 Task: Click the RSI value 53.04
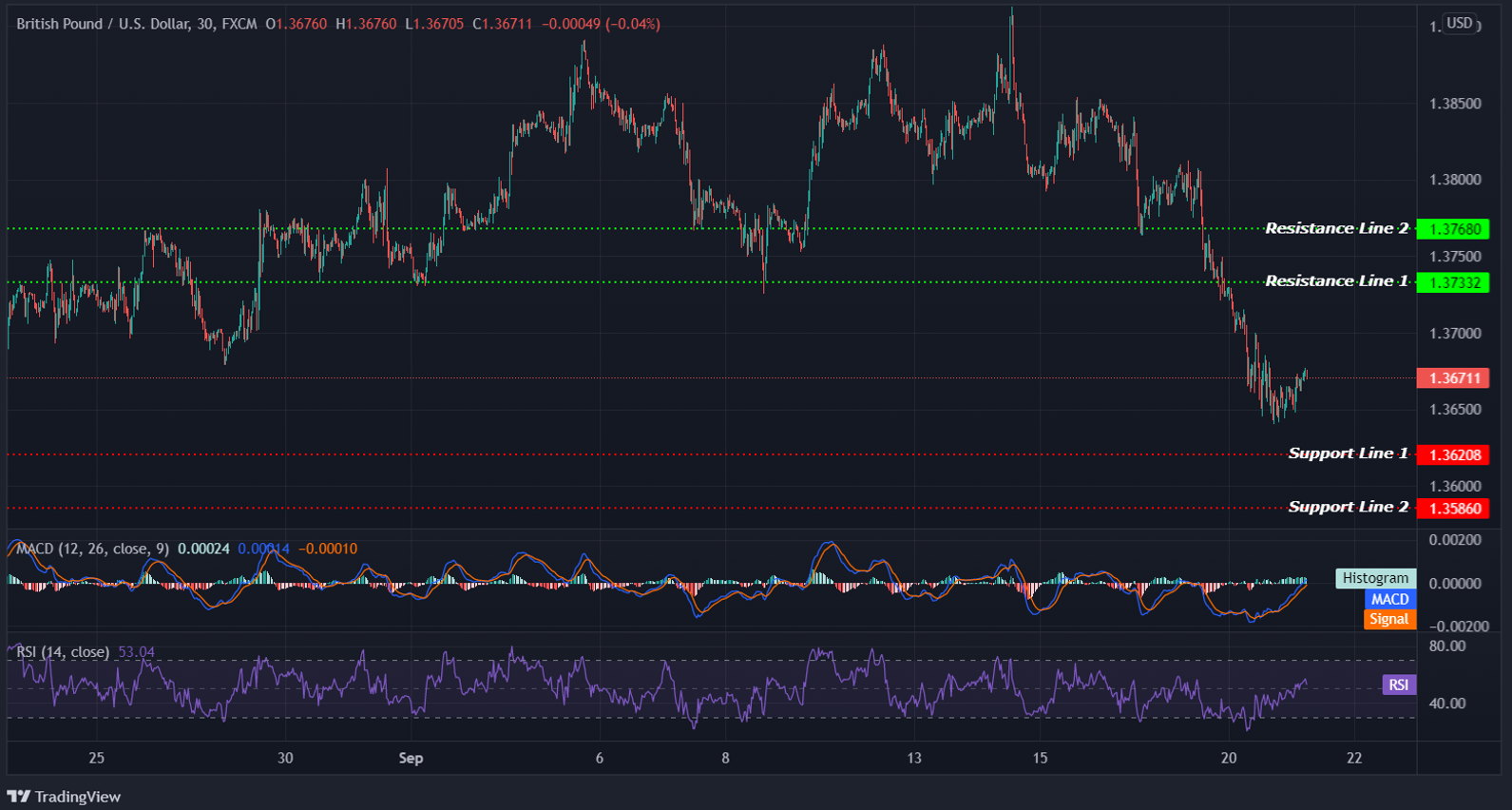pyautogui.click(x=136, y=652)
